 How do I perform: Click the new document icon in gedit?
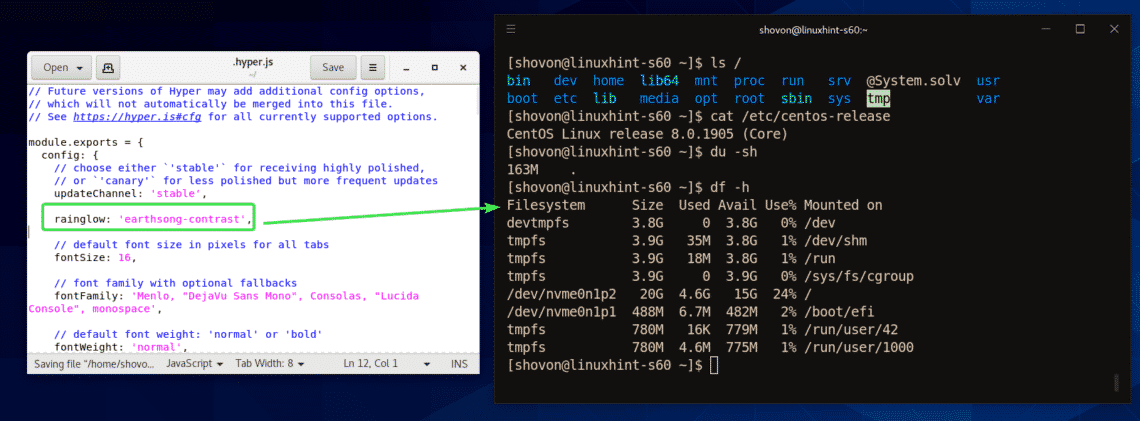[108, 68]
